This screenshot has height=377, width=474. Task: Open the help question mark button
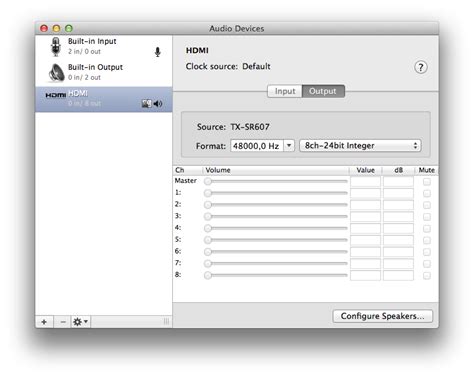(421, 67)
